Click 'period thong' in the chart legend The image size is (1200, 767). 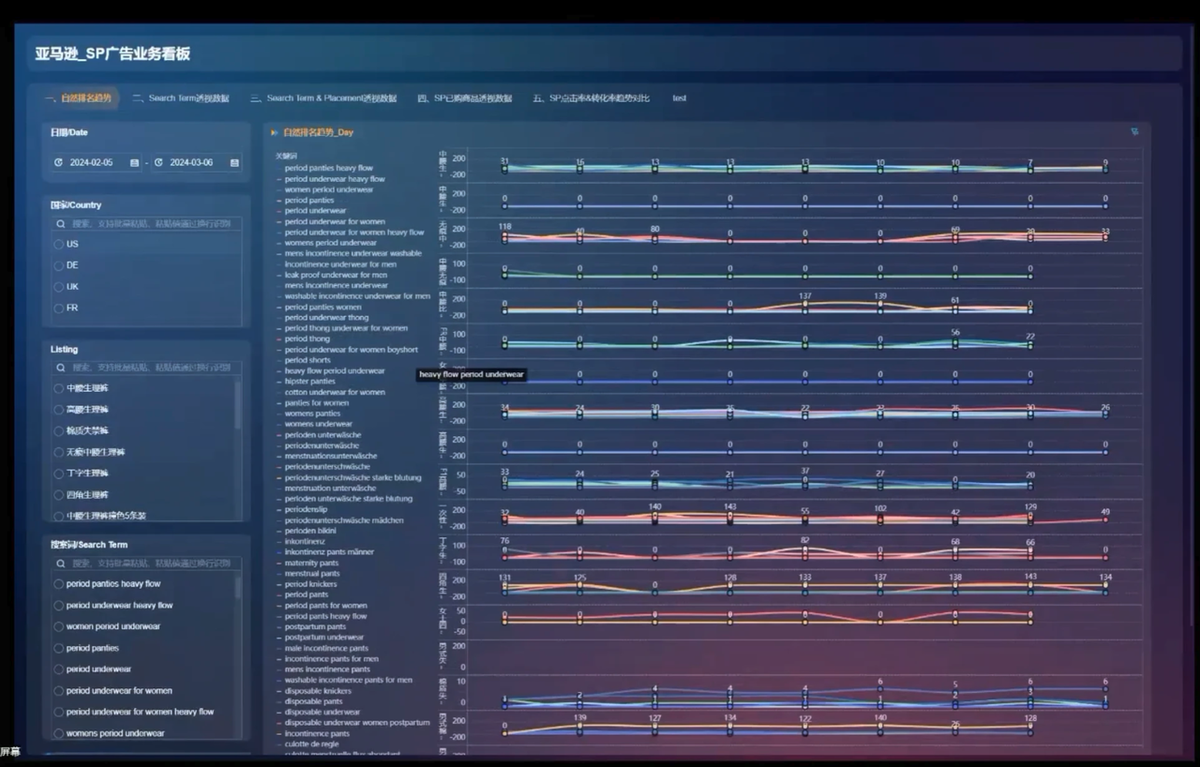tap(307, 339)
